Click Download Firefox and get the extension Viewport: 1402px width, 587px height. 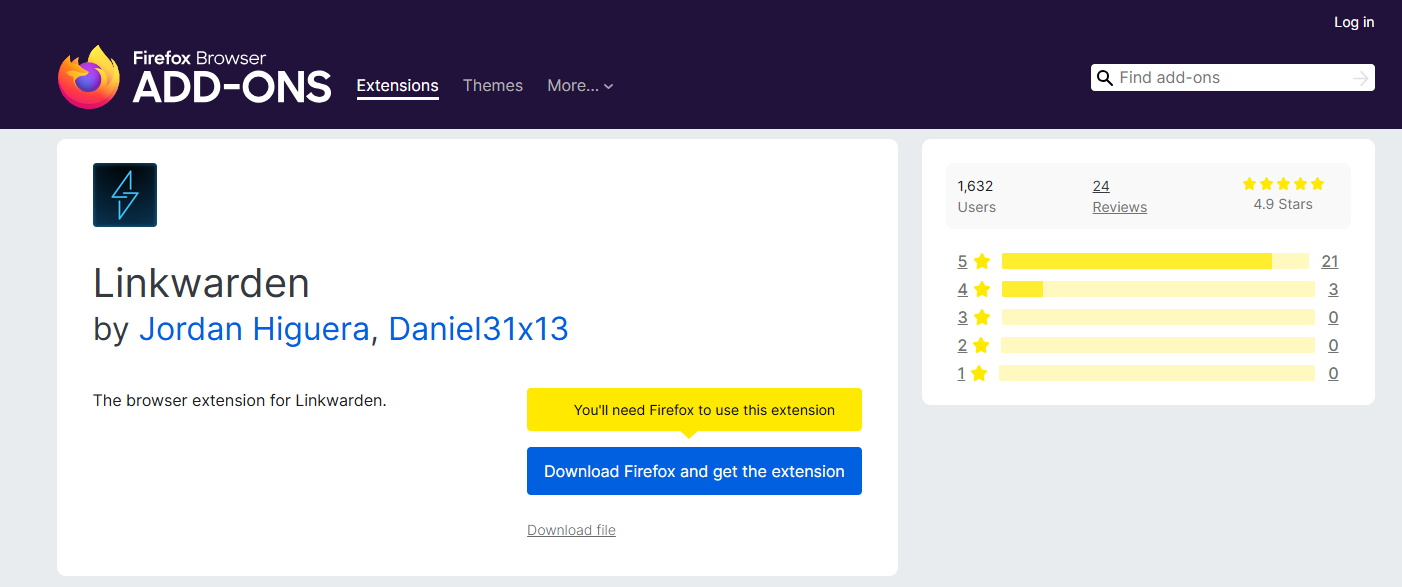694,471
